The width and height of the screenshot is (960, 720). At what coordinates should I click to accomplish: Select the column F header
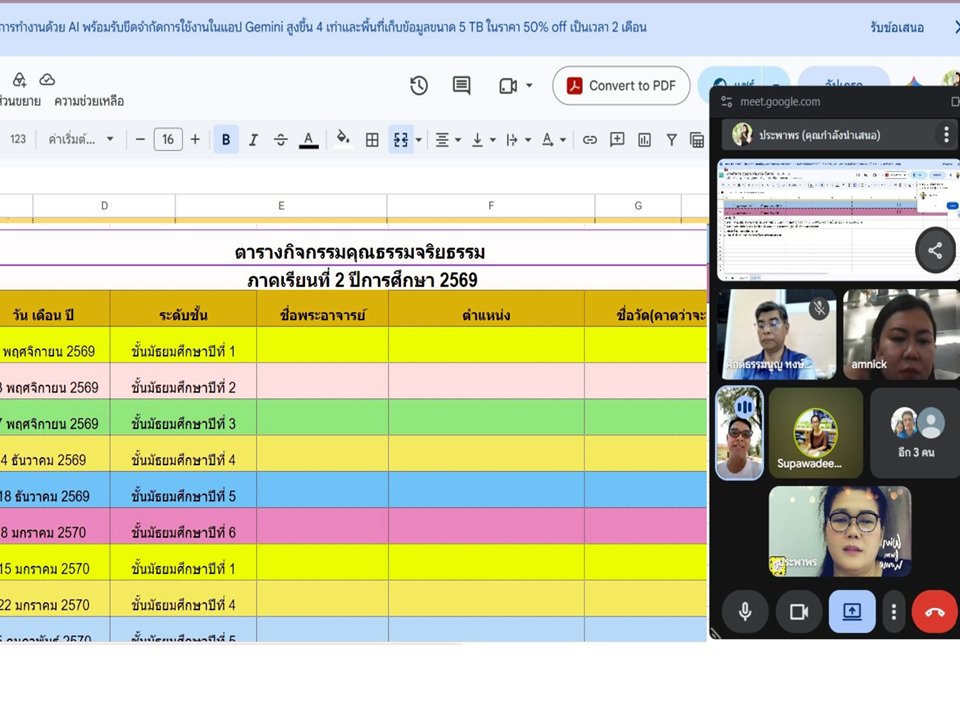pyautogui.click(x=490, y=206)
